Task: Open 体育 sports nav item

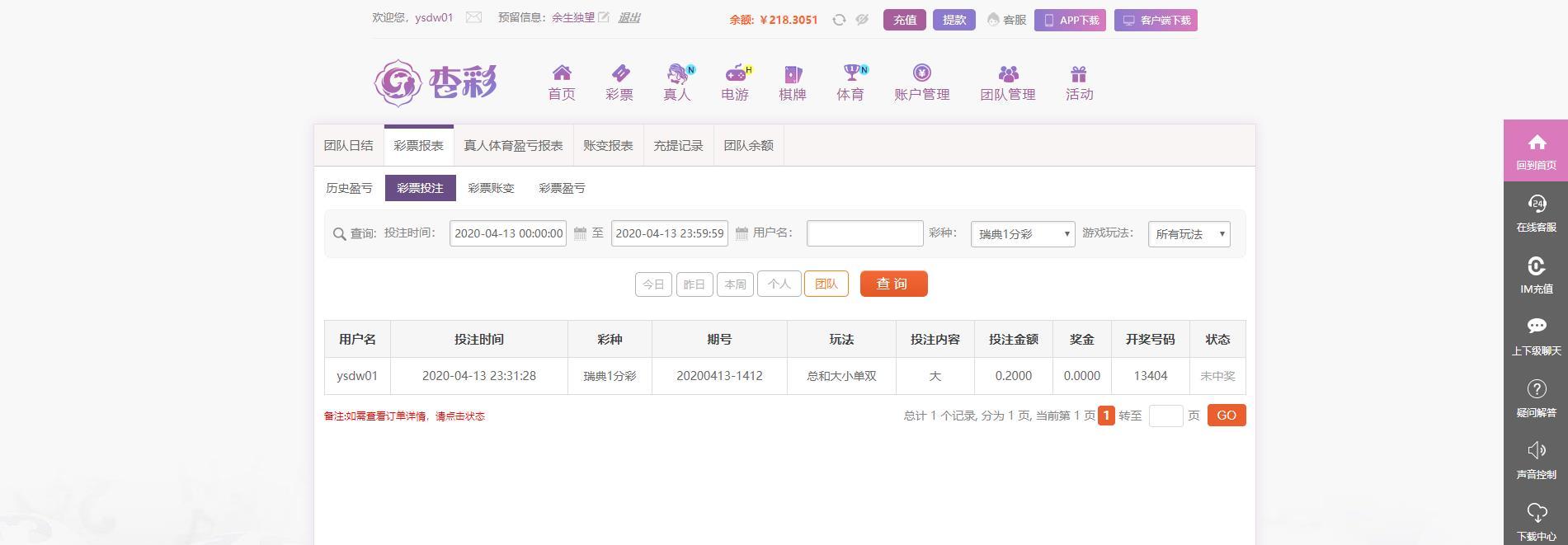Action: click(x=850, y=83)
